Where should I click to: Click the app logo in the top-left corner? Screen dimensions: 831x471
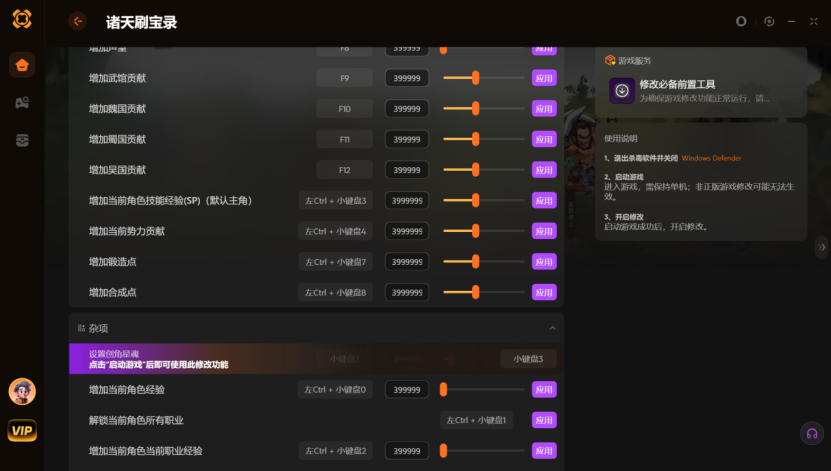[22, 20]
